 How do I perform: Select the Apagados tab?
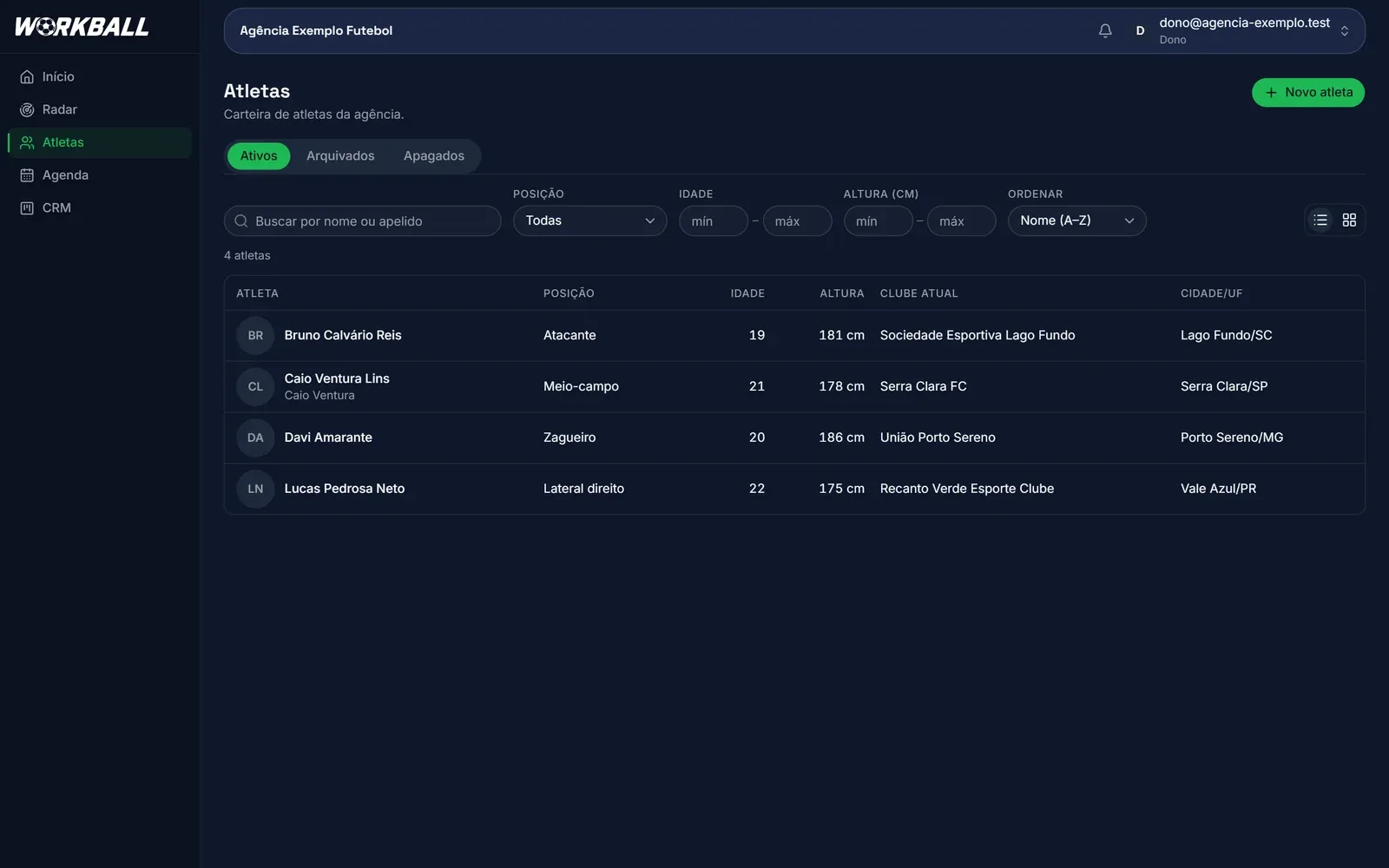tap(434, 156)
